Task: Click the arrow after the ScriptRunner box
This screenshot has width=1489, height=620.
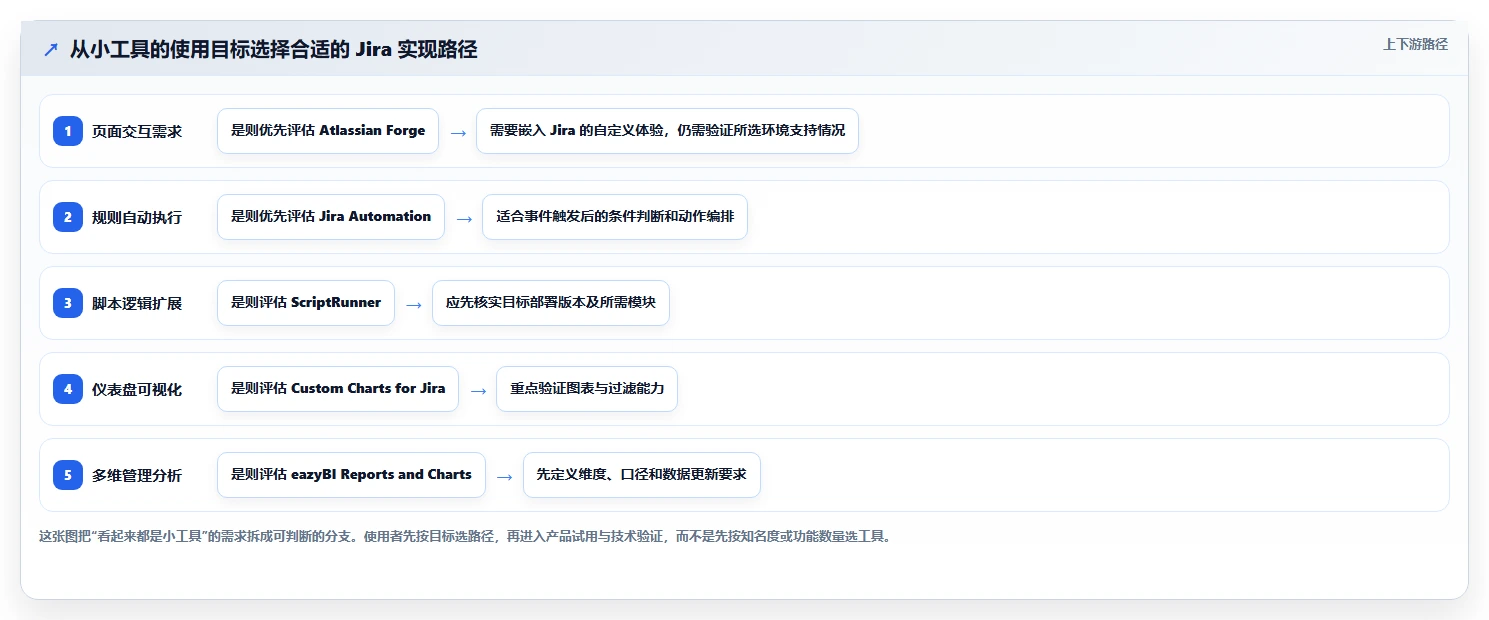Action: pos(414,304)
